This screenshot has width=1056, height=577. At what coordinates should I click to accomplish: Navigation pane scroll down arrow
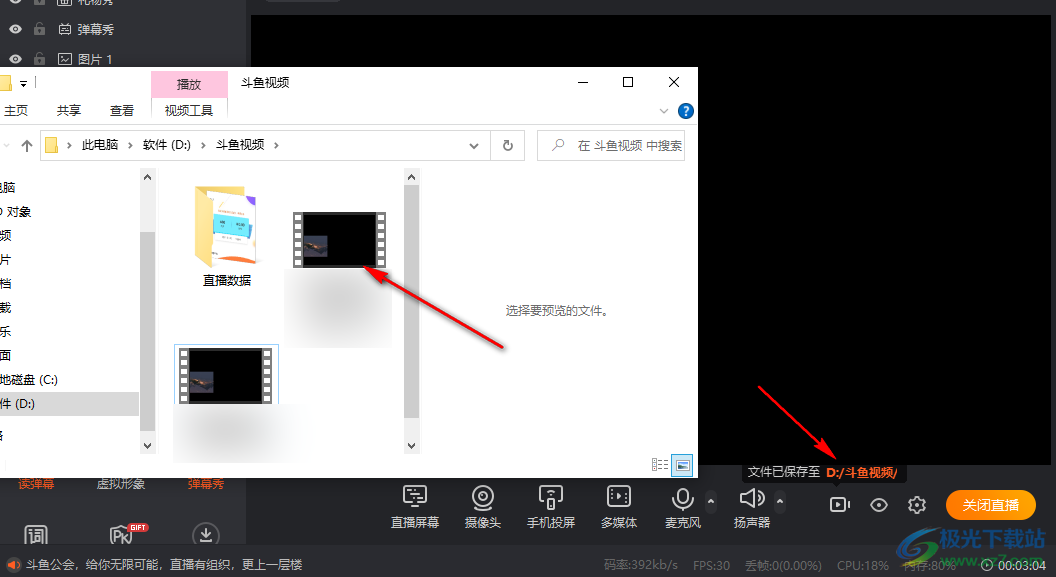147,445
